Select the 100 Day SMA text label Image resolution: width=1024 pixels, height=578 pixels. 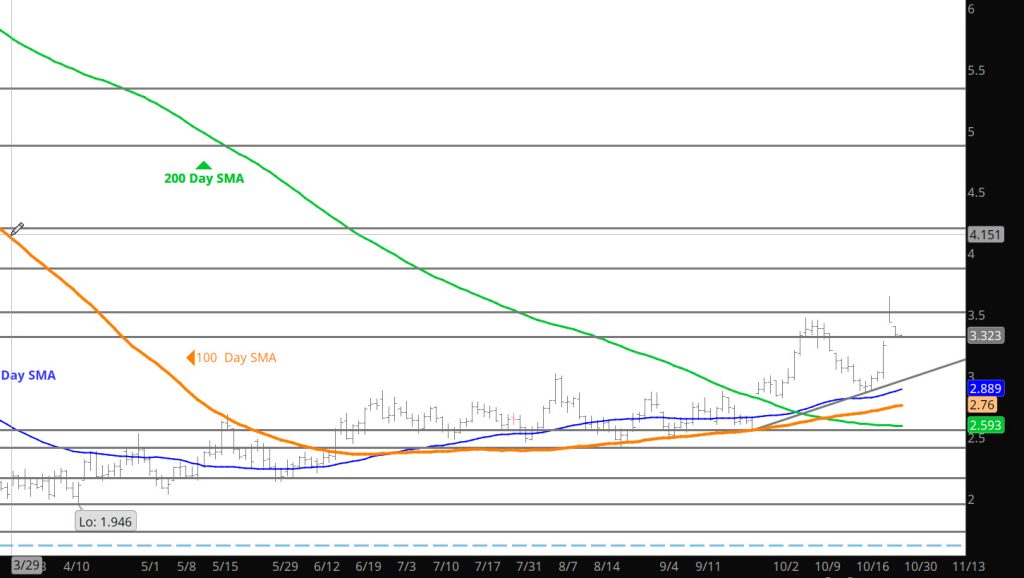point(236,357)
